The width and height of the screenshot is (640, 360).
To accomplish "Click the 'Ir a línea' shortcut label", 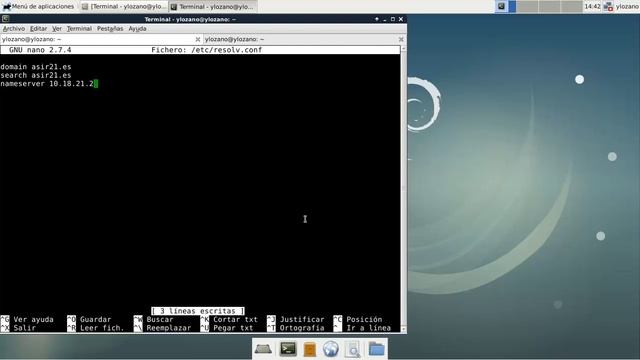I will (369, 328).
